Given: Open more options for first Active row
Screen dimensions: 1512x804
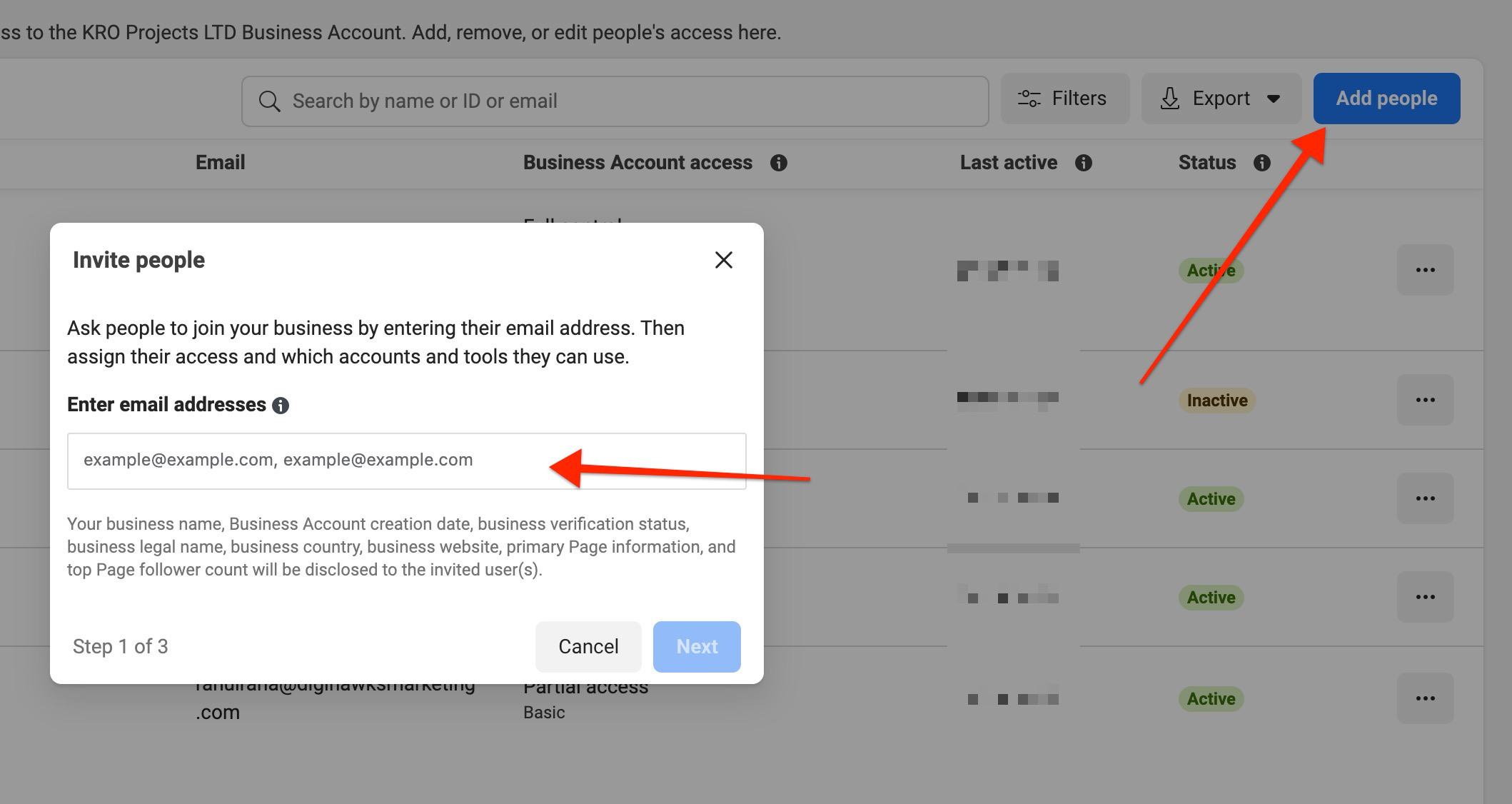Looking at the screenshot, I should tap(1425, 270).
